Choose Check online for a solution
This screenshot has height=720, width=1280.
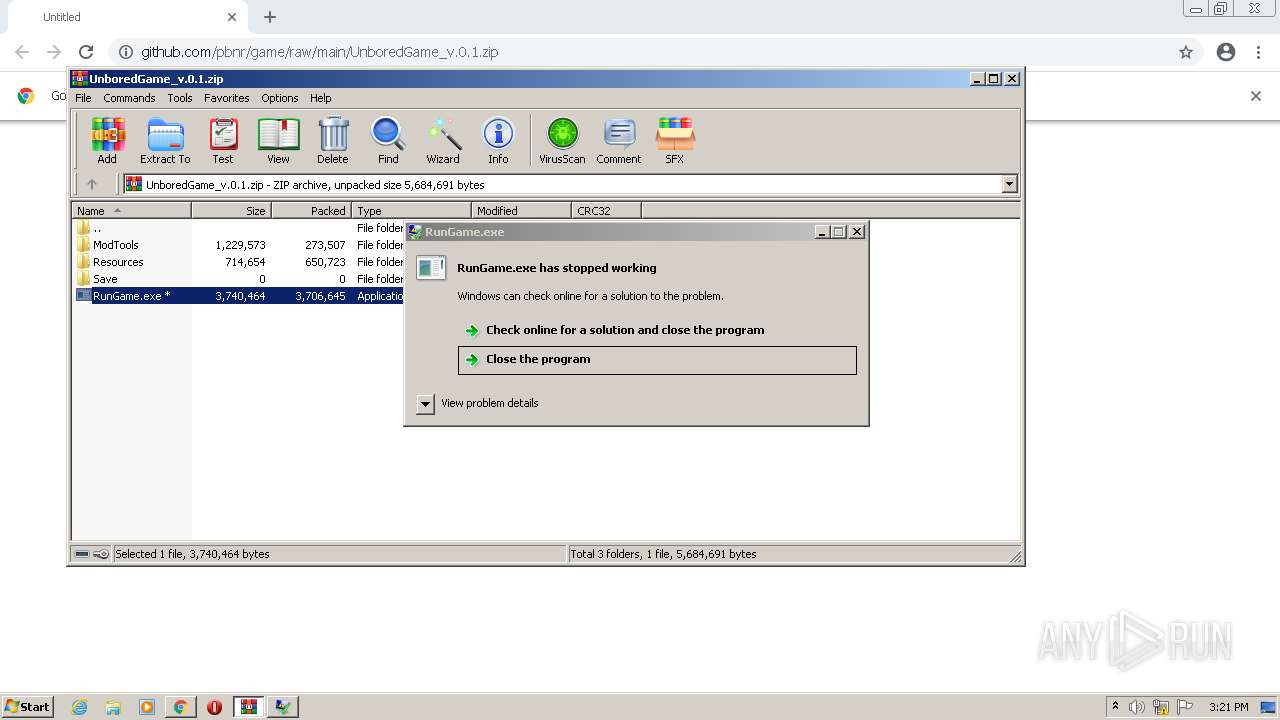pyautogui.click(x=624, y=330)
